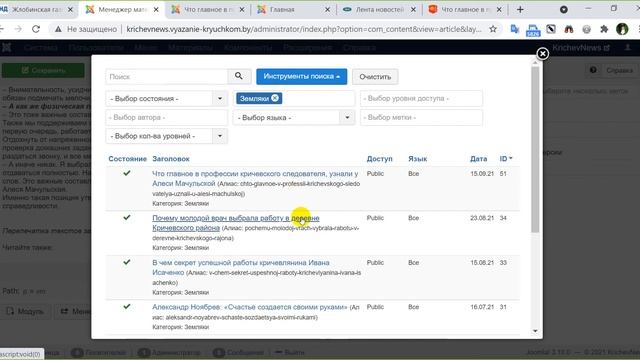640x360 pixels.
Task: Click the Не защищено site warning icon
Action: 58,29
